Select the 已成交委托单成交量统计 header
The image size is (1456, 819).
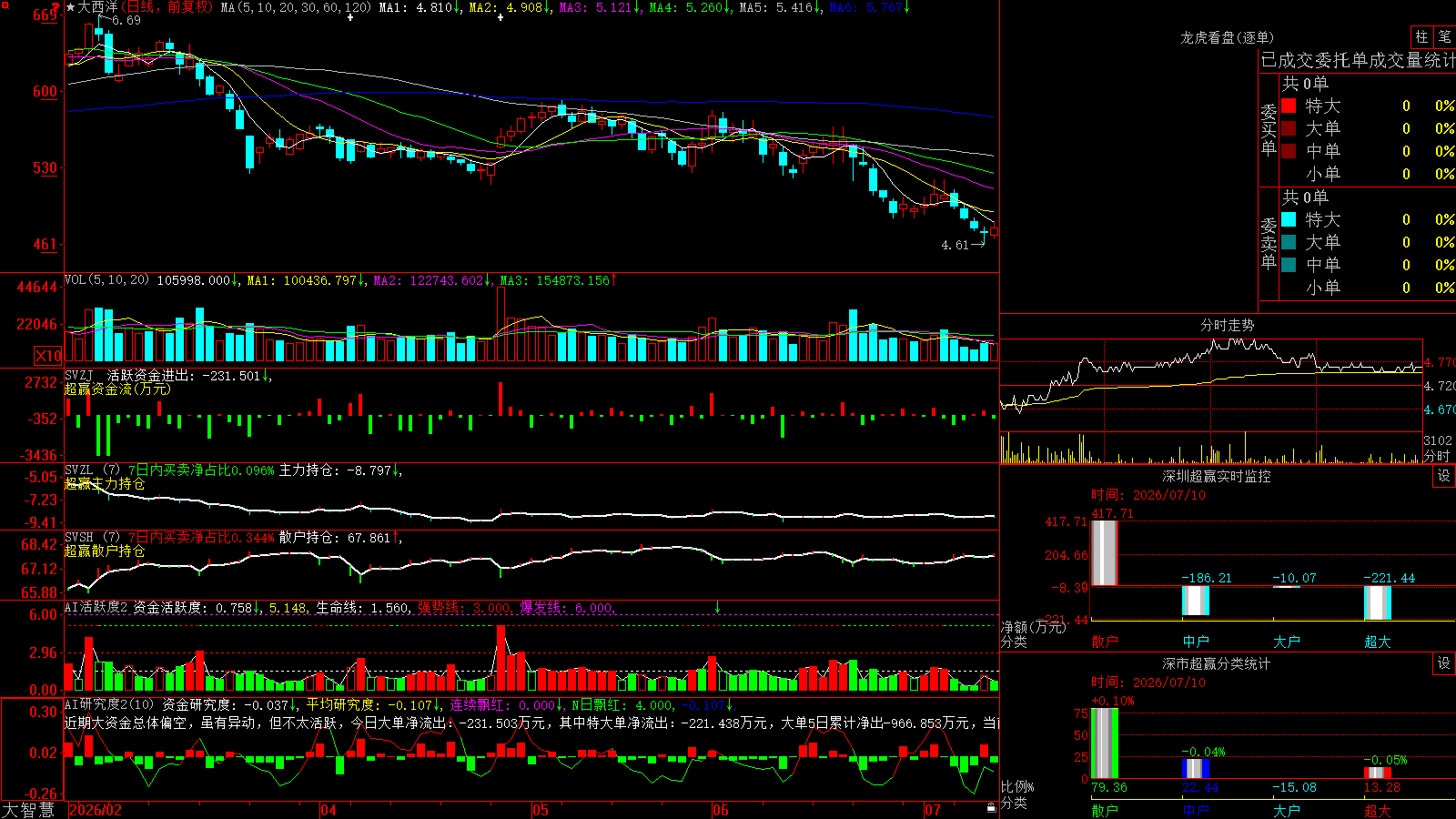1358,60
